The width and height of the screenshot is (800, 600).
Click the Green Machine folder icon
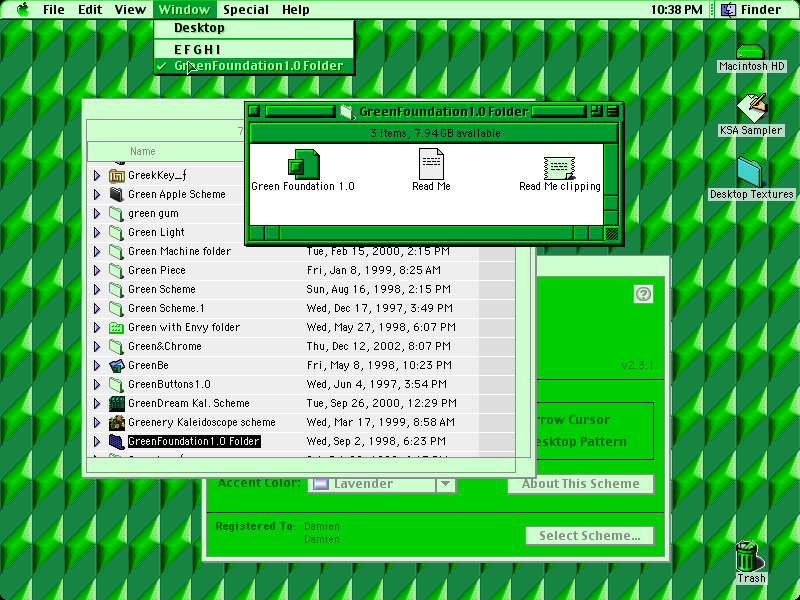pos(117,252)
